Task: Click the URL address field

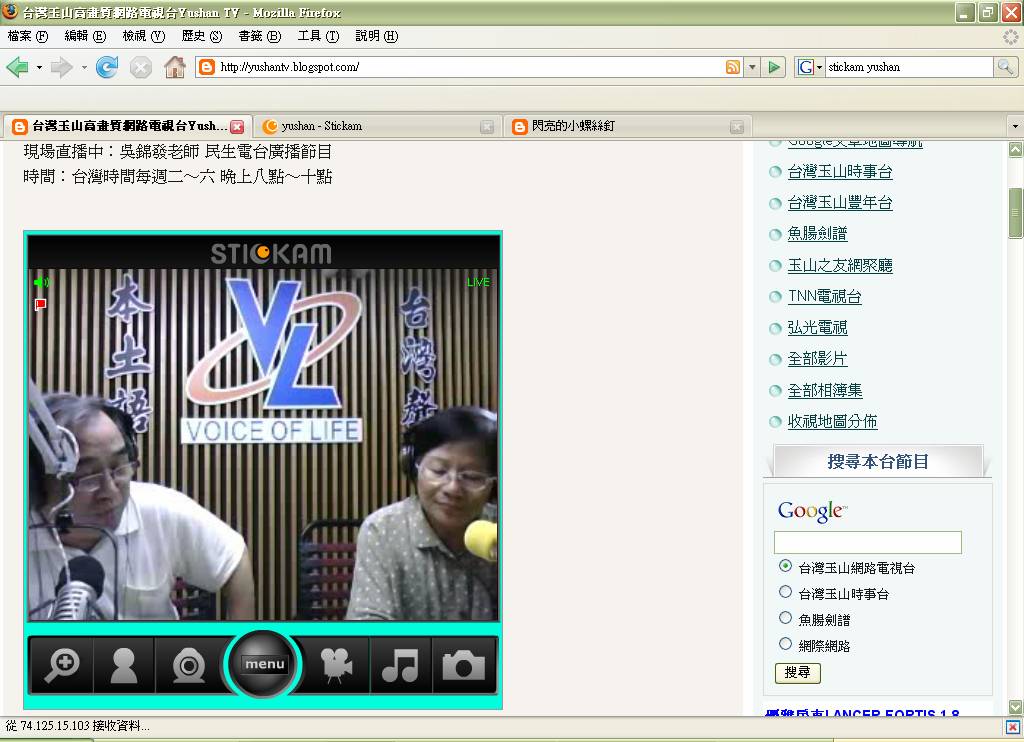Action: point(470,67)
